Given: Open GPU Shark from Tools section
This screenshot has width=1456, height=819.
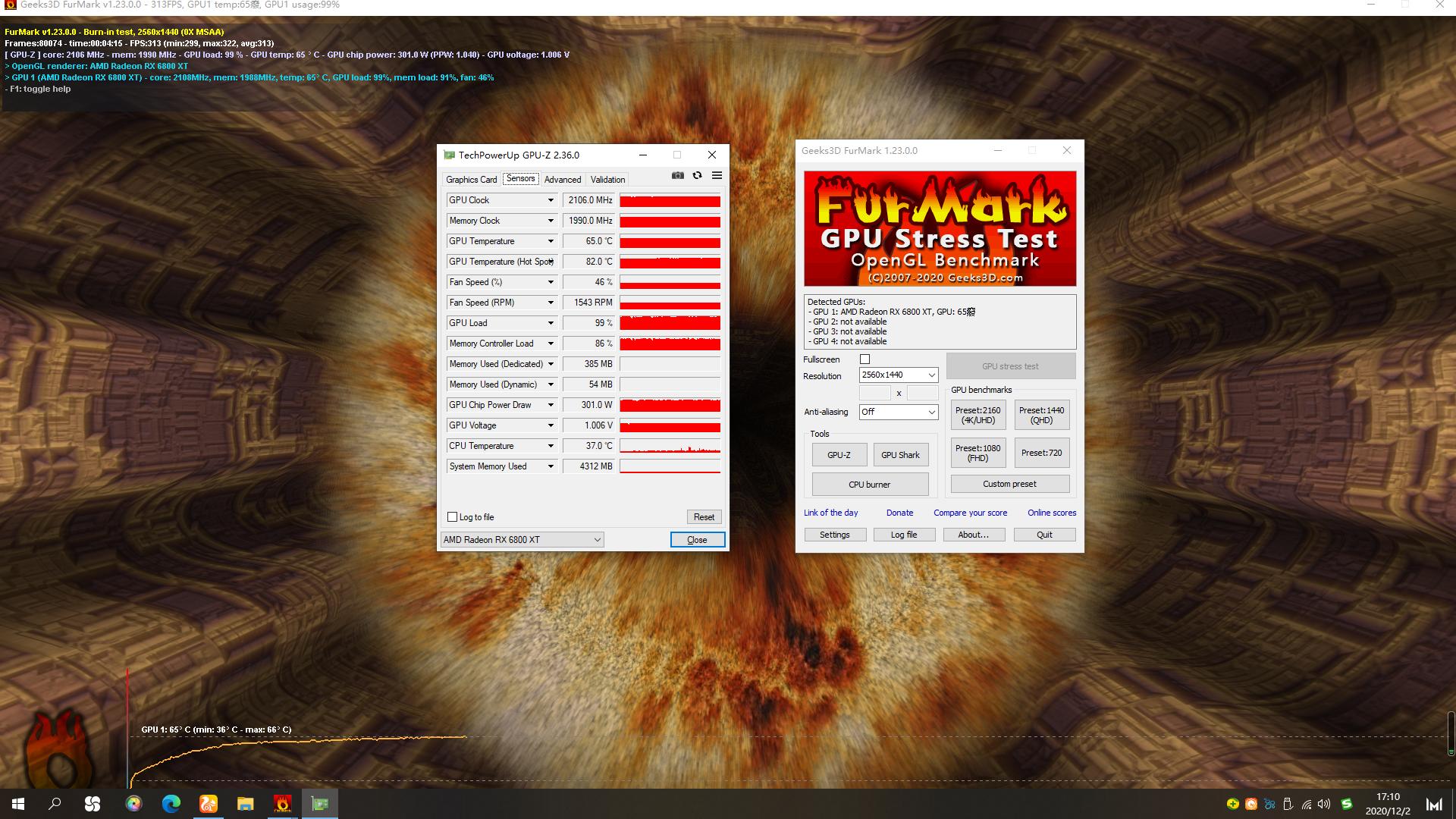Looking at the screenshot, I should (901, 454).
